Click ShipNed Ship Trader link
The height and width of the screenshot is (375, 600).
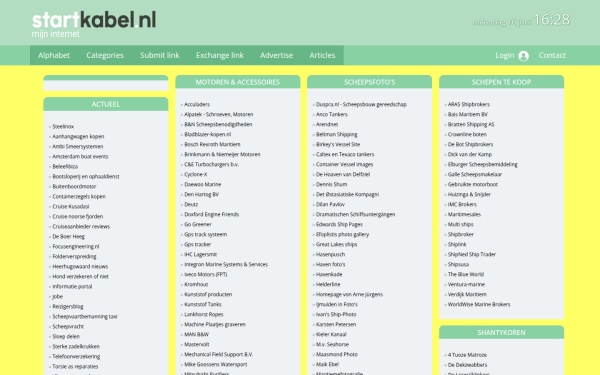472,254
